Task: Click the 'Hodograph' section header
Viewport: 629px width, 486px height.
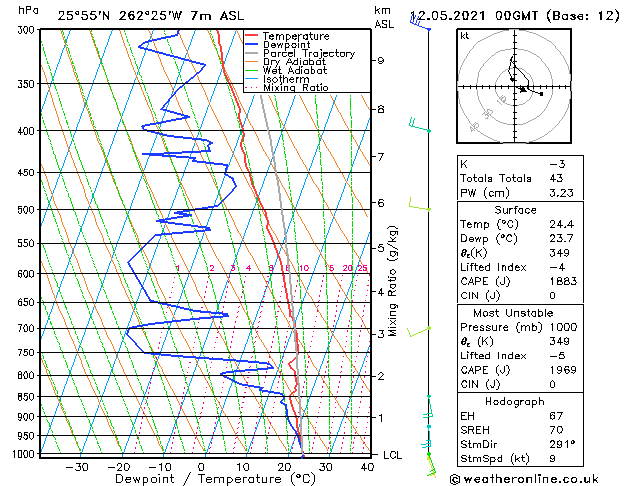Action: point(515,402)
